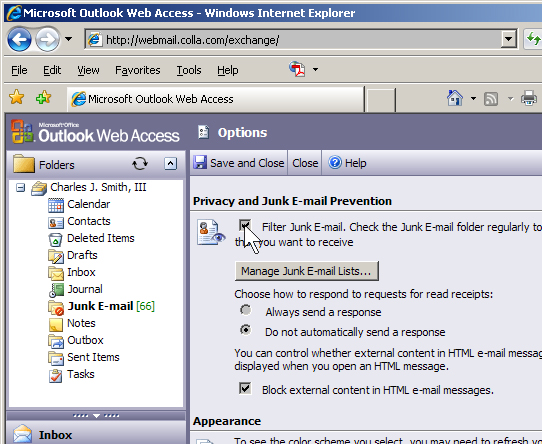Image resolution: width=542 pixels, height=444 pixels.
Task: Click the Outbox folder icon
Action: (56, 341)
